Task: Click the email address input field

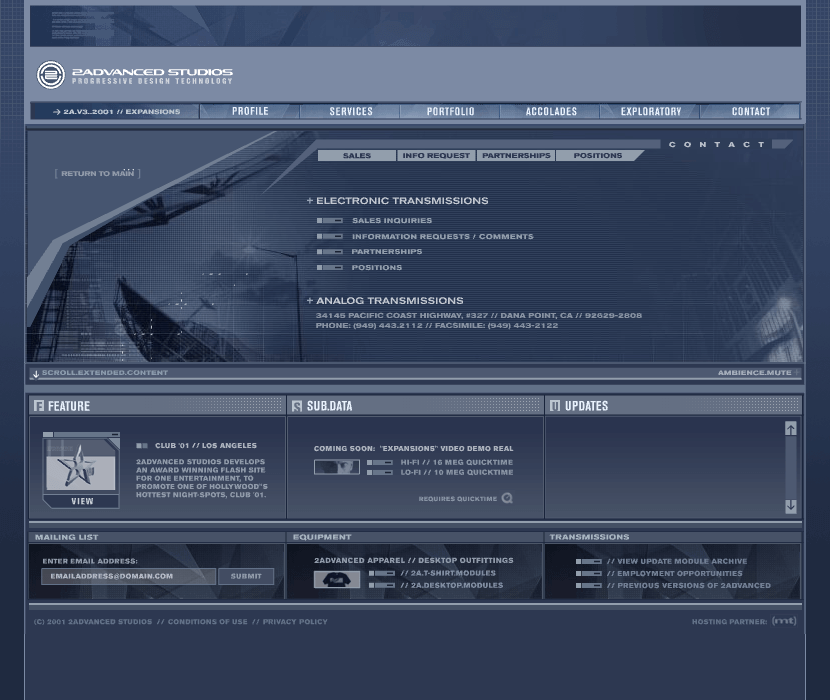Action: [x=129, y=577]
